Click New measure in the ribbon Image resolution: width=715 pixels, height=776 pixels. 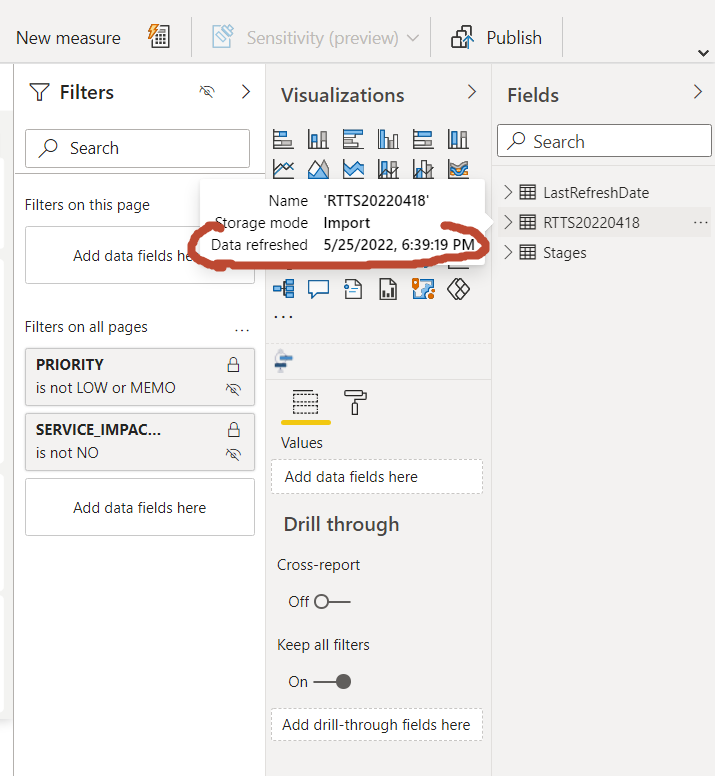[68, 38]
